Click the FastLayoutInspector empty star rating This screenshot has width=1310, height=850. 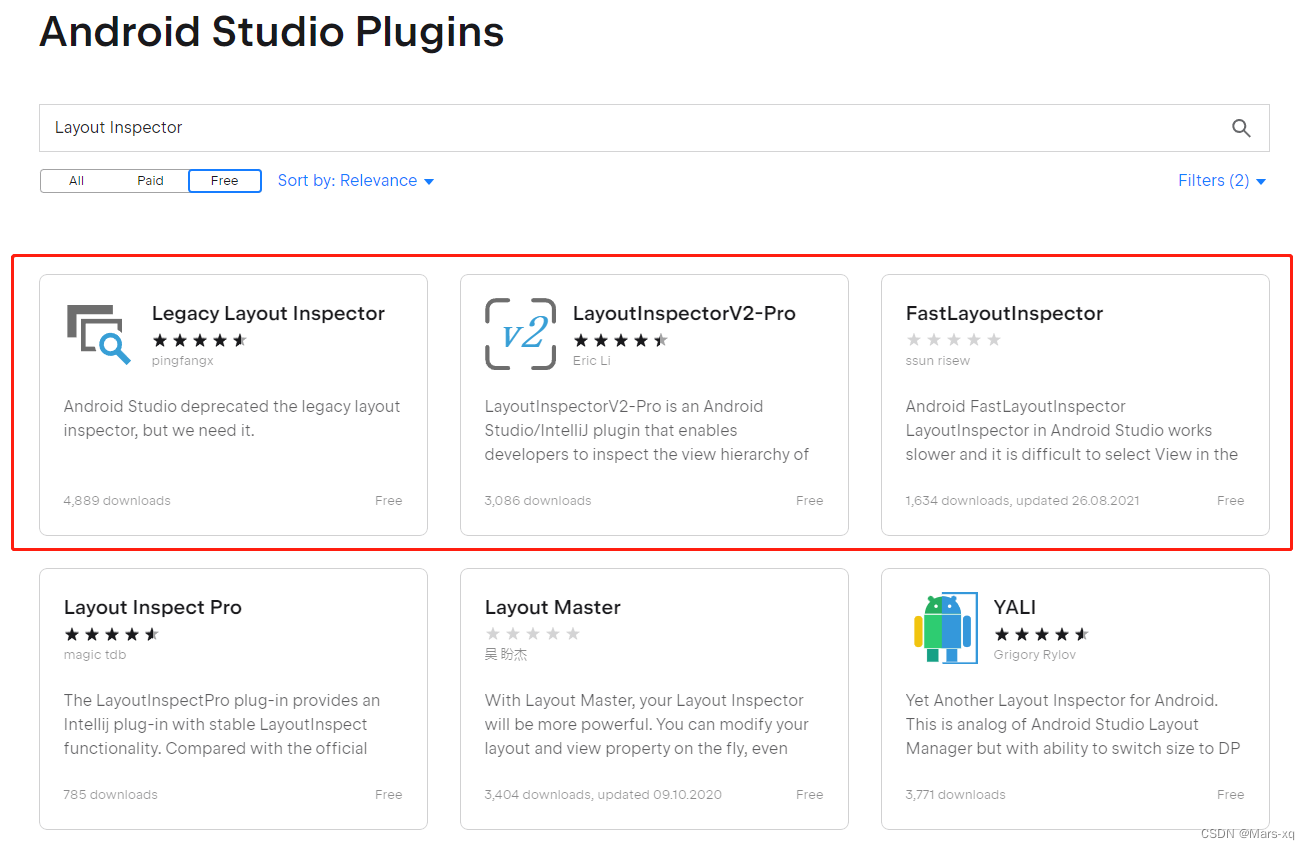(x=953, y=340)
